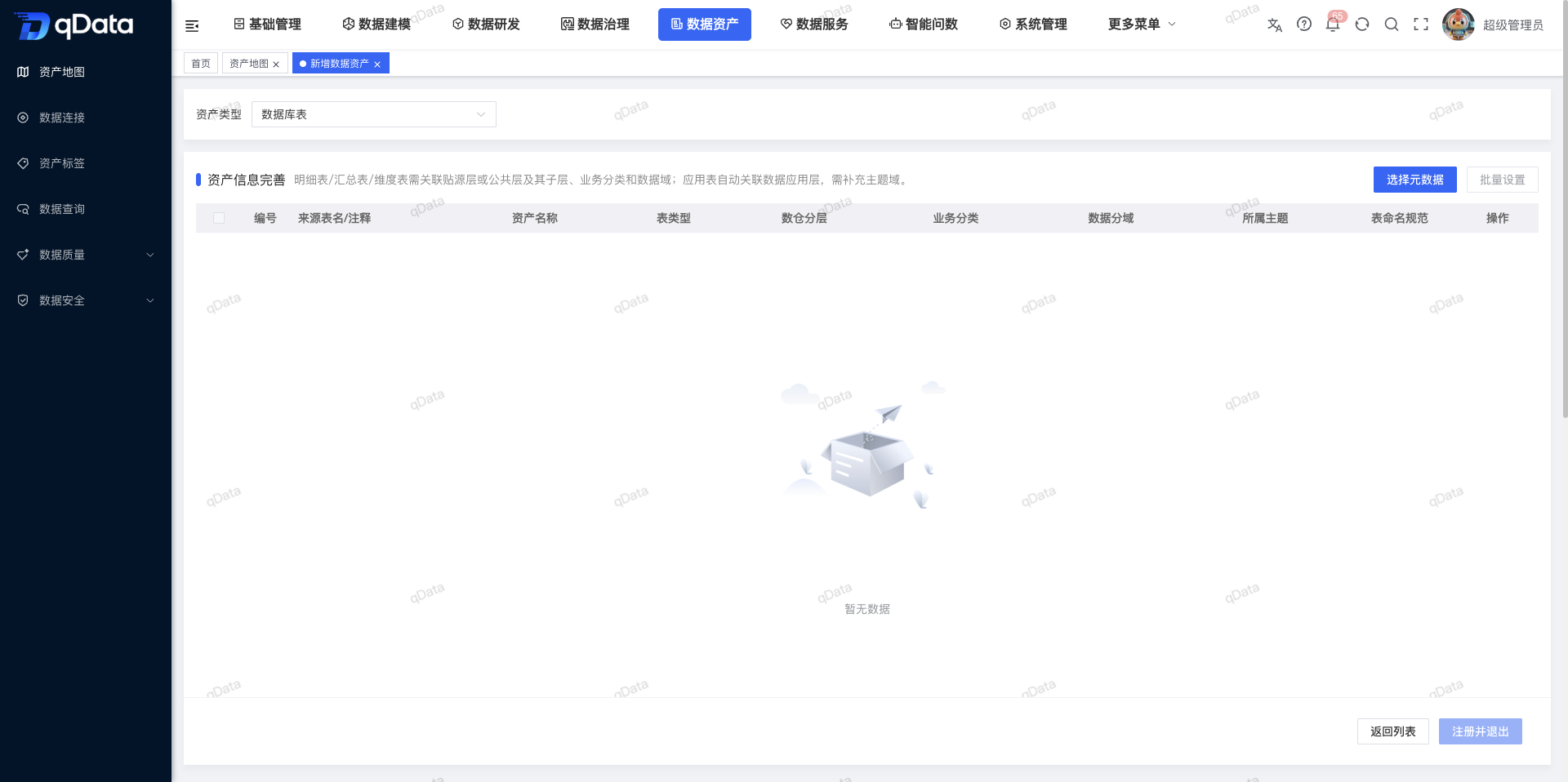Screen dimensions: 1568x782
Task: Click the 数据连接 sidebar icon
Action: pos(23,118)
